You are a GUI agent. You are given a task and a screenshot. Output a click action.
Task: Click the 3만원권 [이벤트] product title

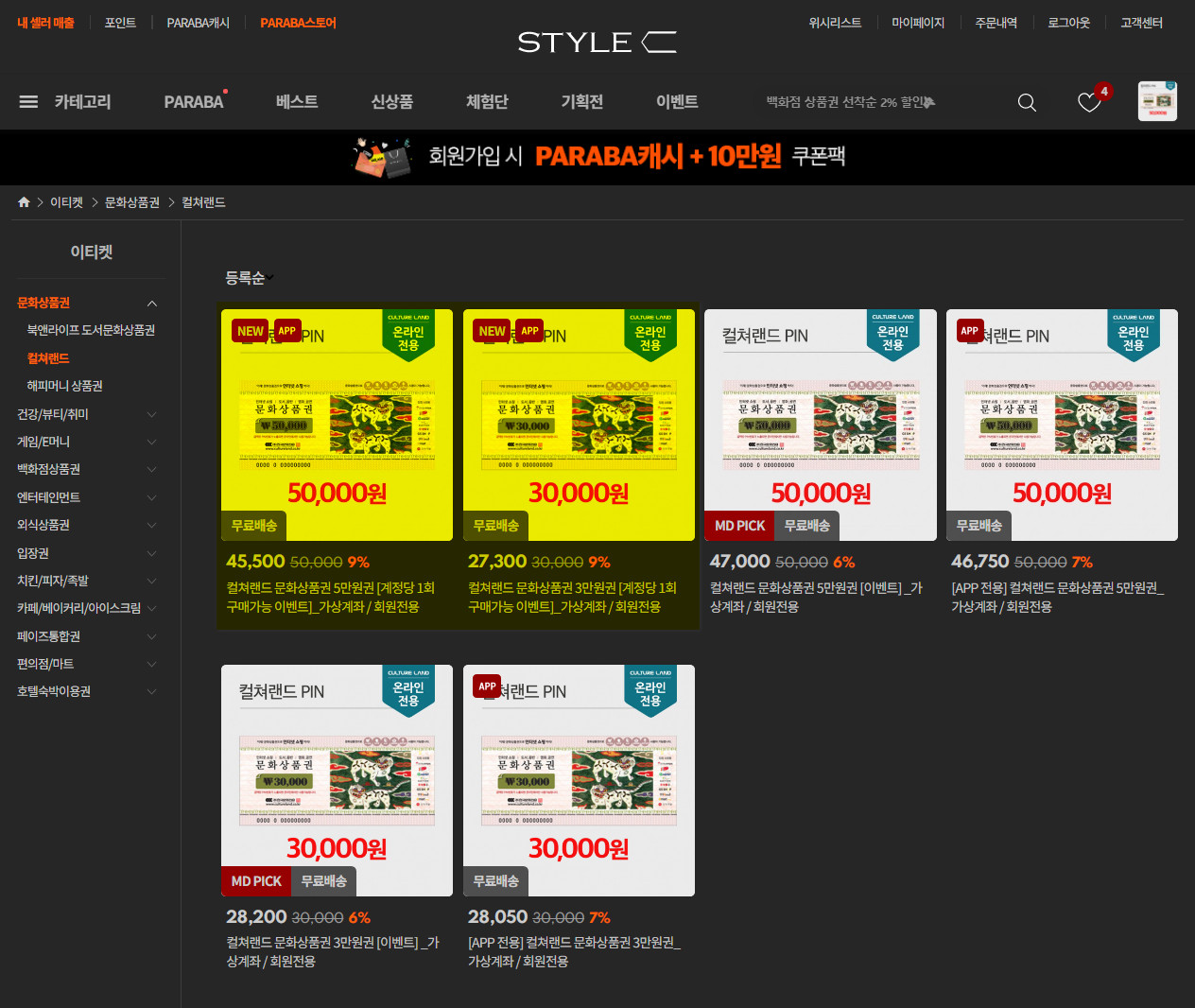point(333,951)
